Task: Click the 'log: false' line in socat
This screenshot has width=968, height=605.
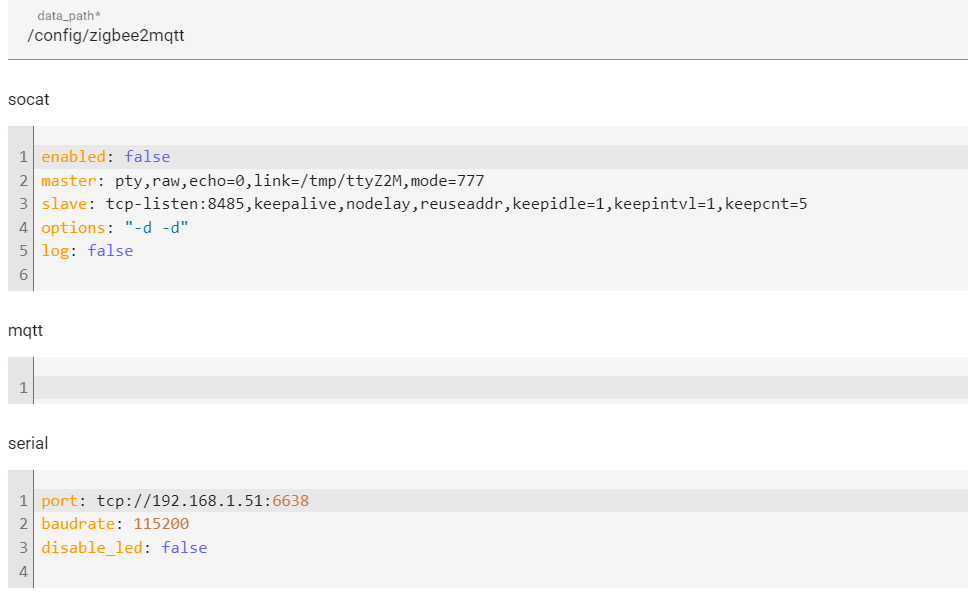Action: coord(87,251)
